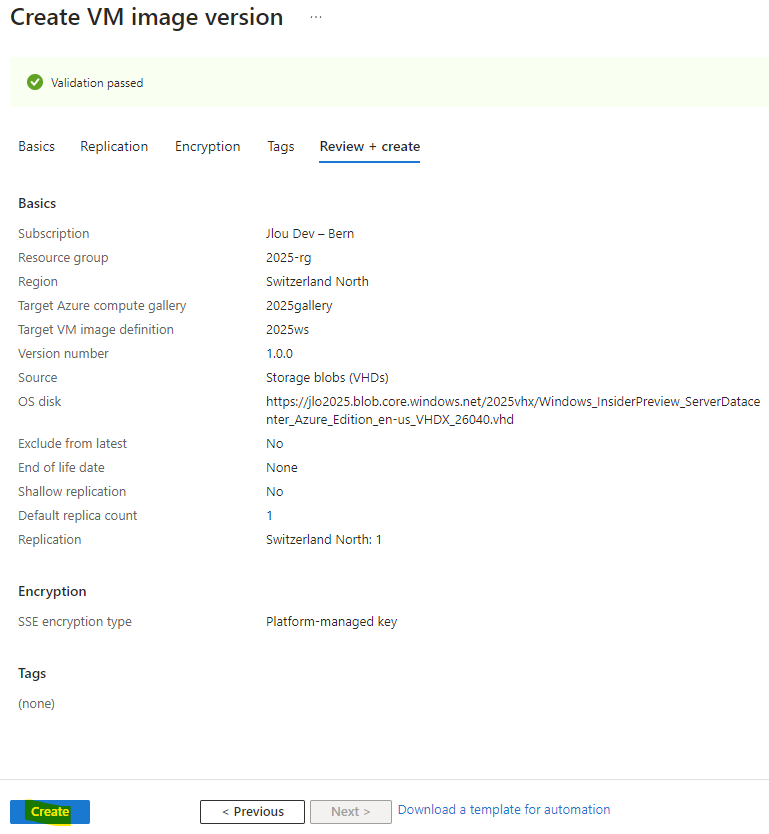Click the Target VM image definition label
Image resolution: width=769 pixels, height=834 pixels.
point(96,330)
